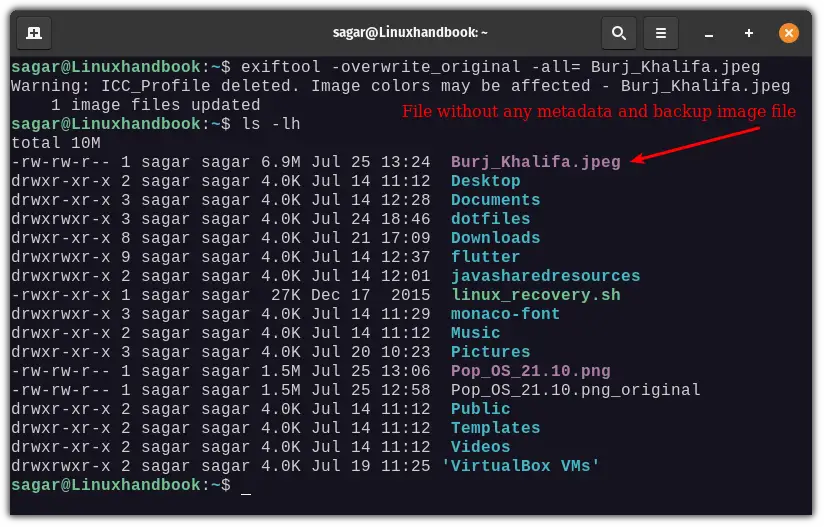Click the Burj_Khalifa.jpeg entry in listing

[535, 162]
